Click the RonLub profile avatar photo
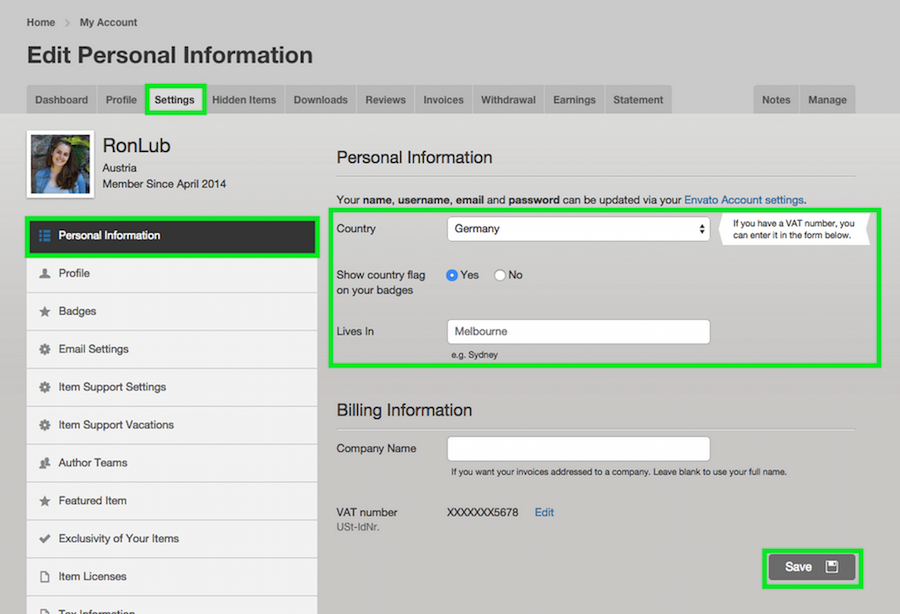This screenshot has height=614, width=900. pos(60,164)
